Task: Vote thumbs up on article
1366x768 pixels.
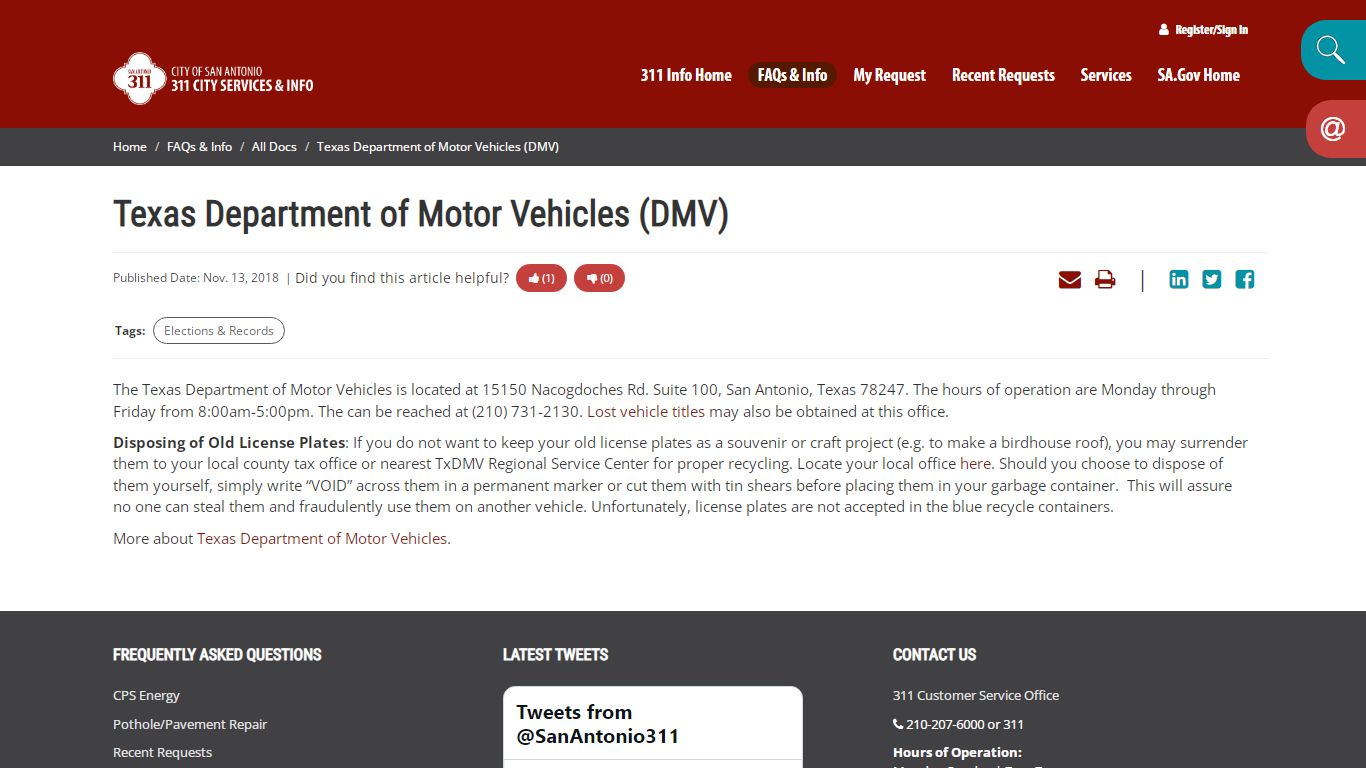Action: pyautogui.click(x=541, y=278)
